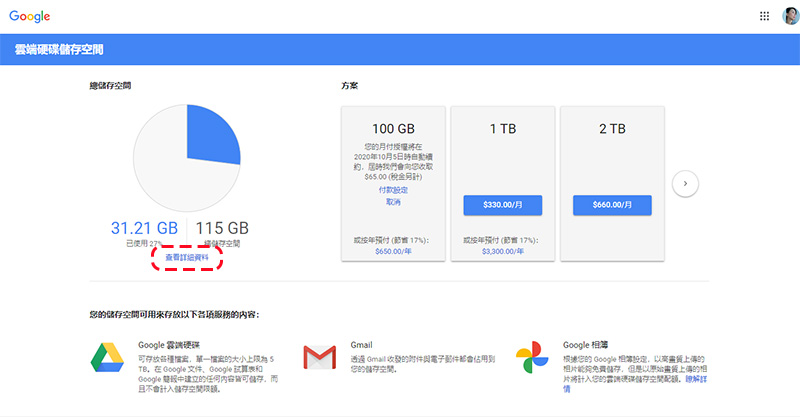Image resolution: width=800 pixels, height=417 pixels.
Task: Select the $3,300.00/年 annual price link
Action: [x=503, y=252]
